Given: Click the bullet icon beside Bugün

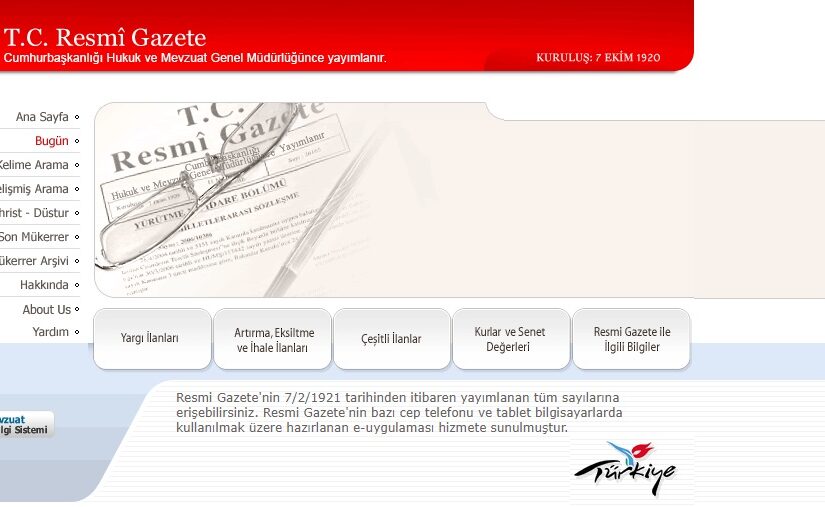Looking at the screenshot, I should [77, 141].
